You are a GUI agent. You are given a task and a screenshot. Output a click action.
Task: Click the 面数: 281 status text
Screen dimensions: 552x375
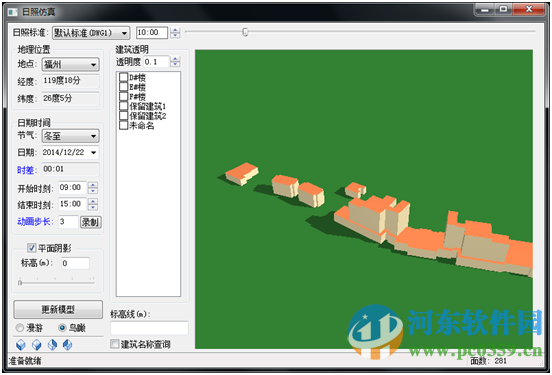pos(489,361)
